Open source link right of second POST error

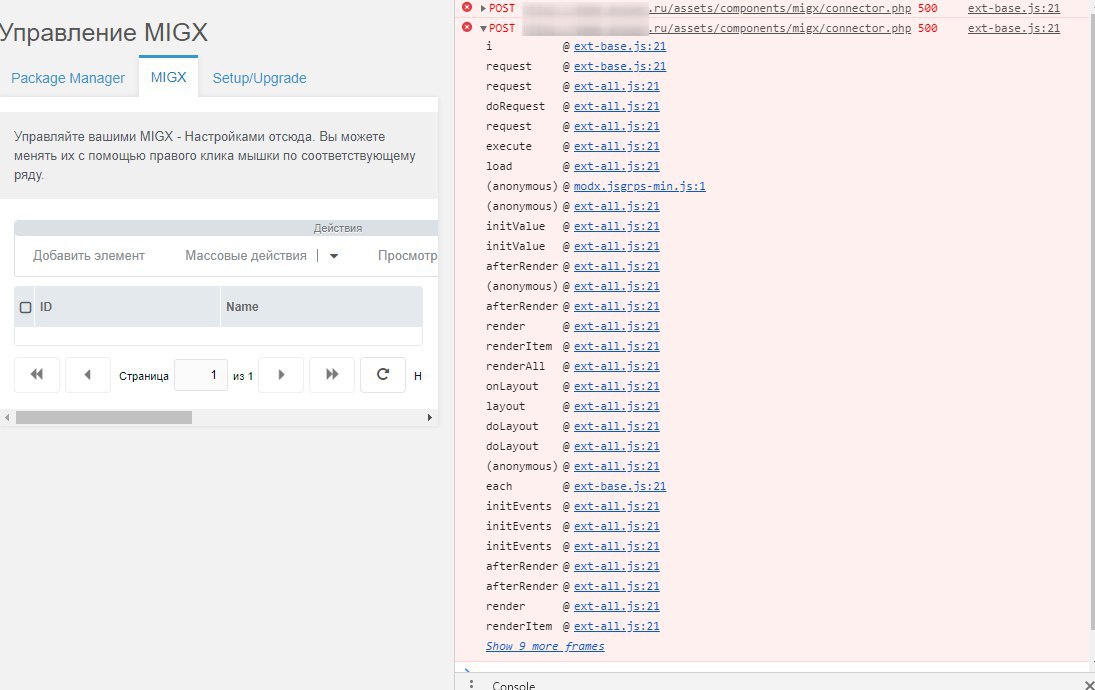[x=1013, y=28]
